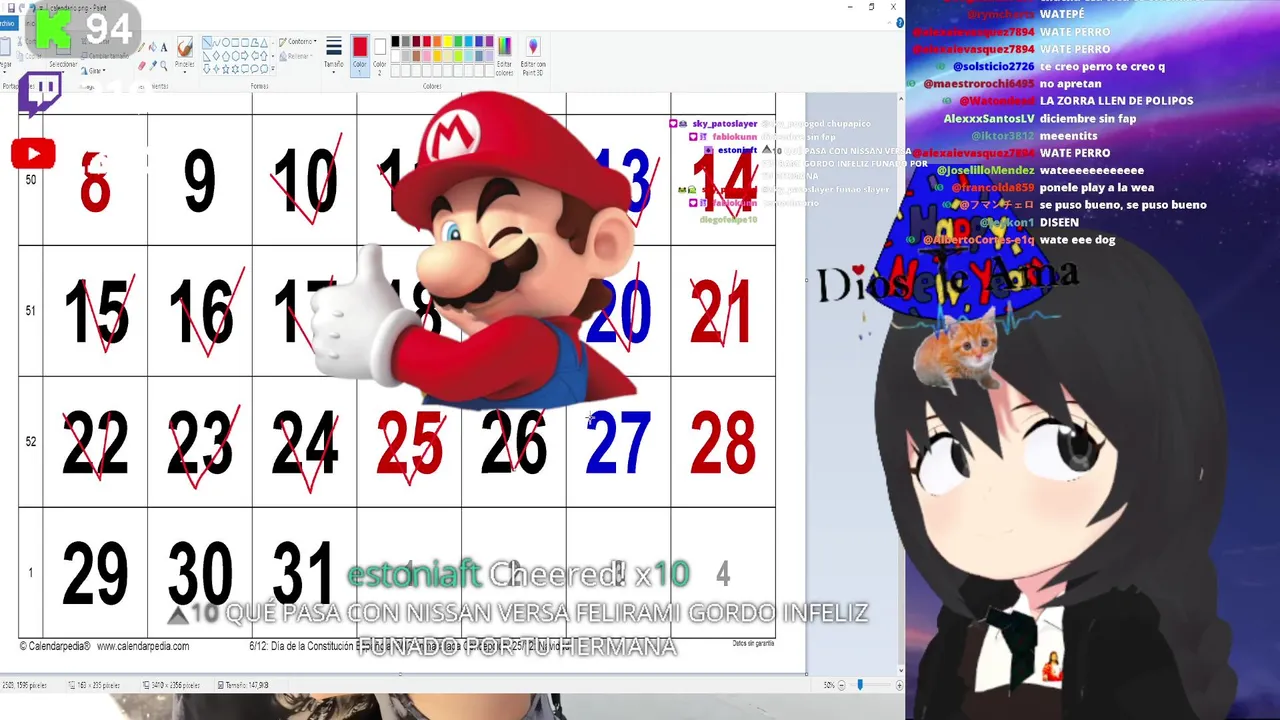Click the 3410 × 2356 píxeles status entry
This screenshot has height=720, width=1280.
pyautogui.click(x=172, y=685)
